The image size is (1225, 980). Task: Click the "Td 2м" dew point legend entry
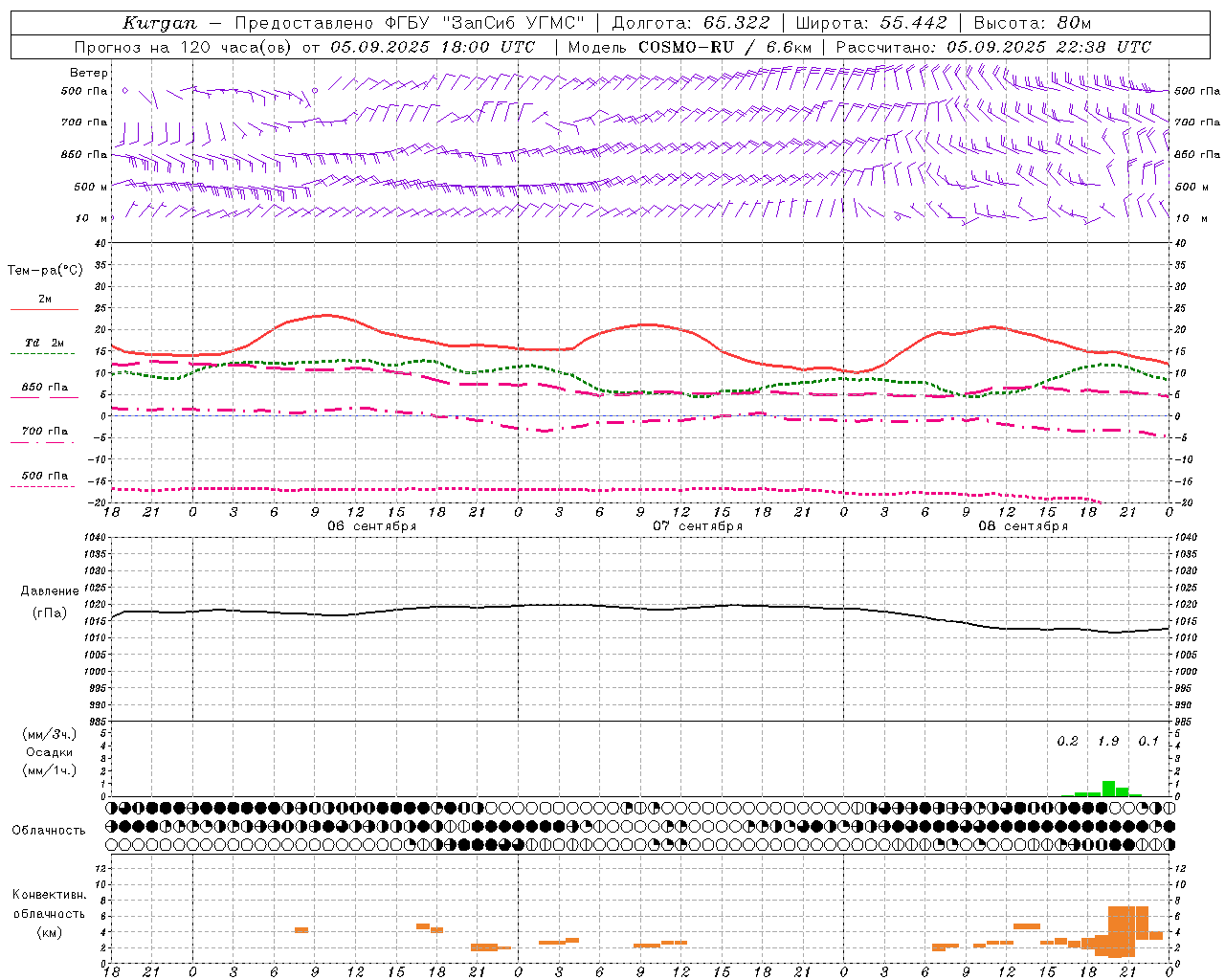coord(44,343)
